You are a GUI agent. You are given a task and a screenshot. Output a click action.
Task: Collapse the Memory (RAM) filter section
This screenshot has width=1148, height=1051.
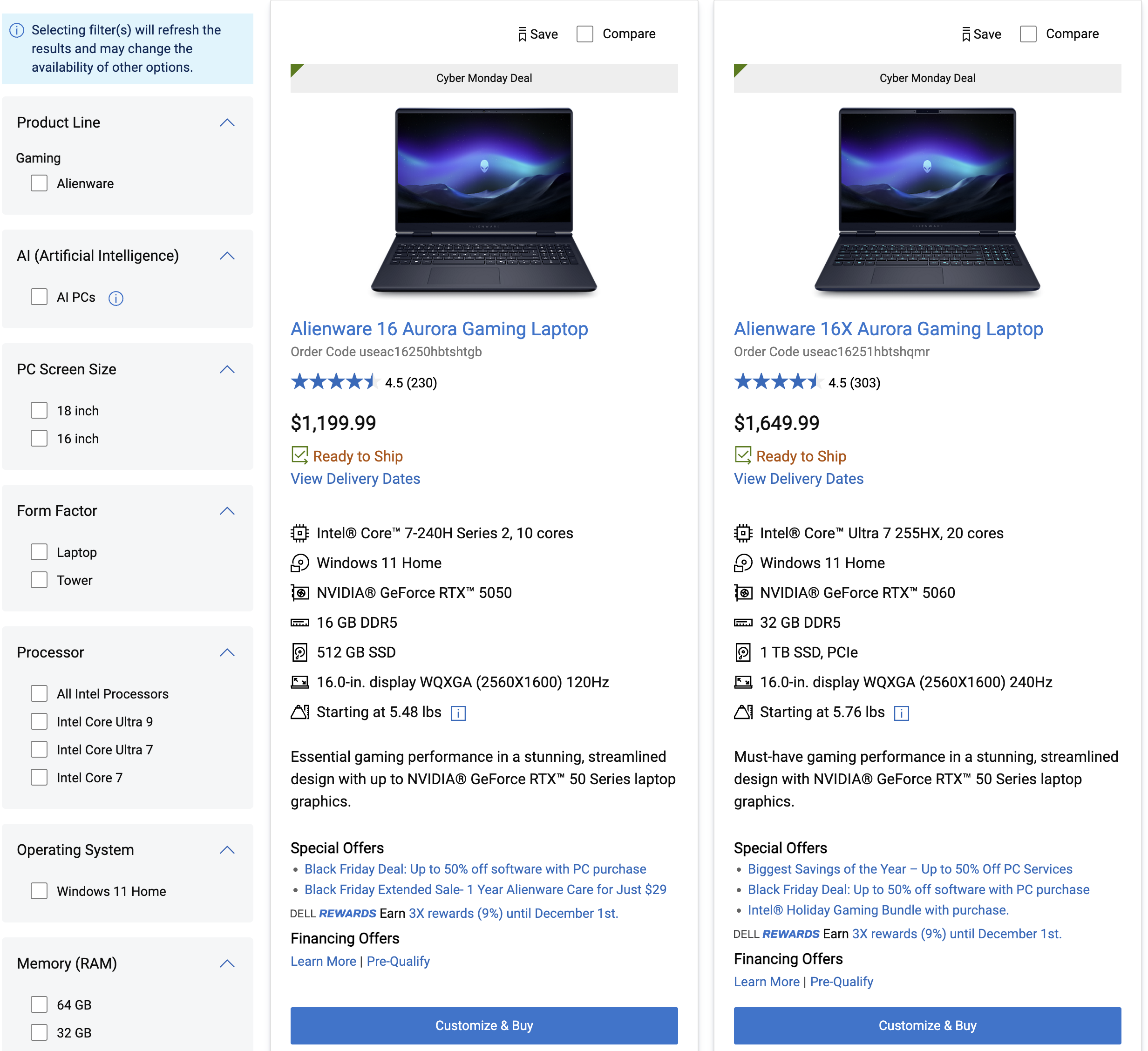click(x=227, y=963)
